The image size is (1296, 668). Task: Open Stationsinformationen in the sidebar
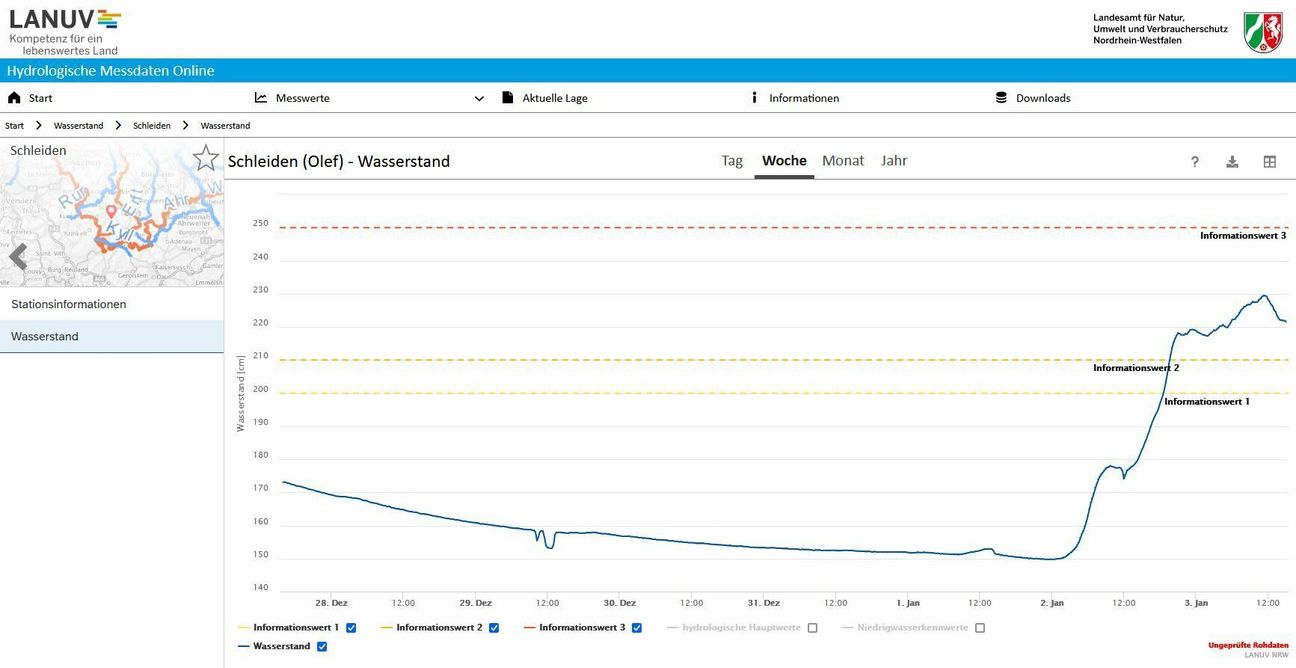point(69,304)
